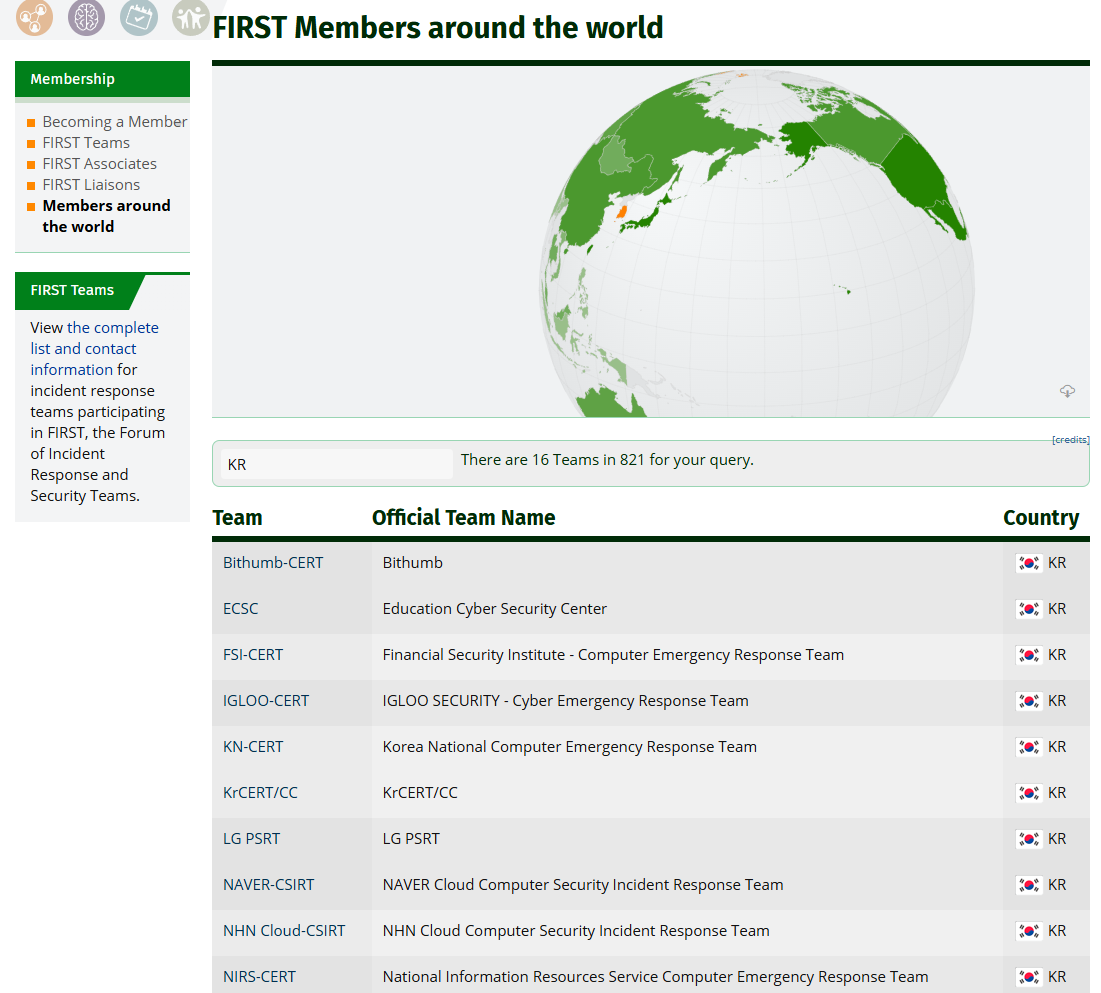
Task: Click the KR country code in the LG PSRT row
Action: 1057,839
